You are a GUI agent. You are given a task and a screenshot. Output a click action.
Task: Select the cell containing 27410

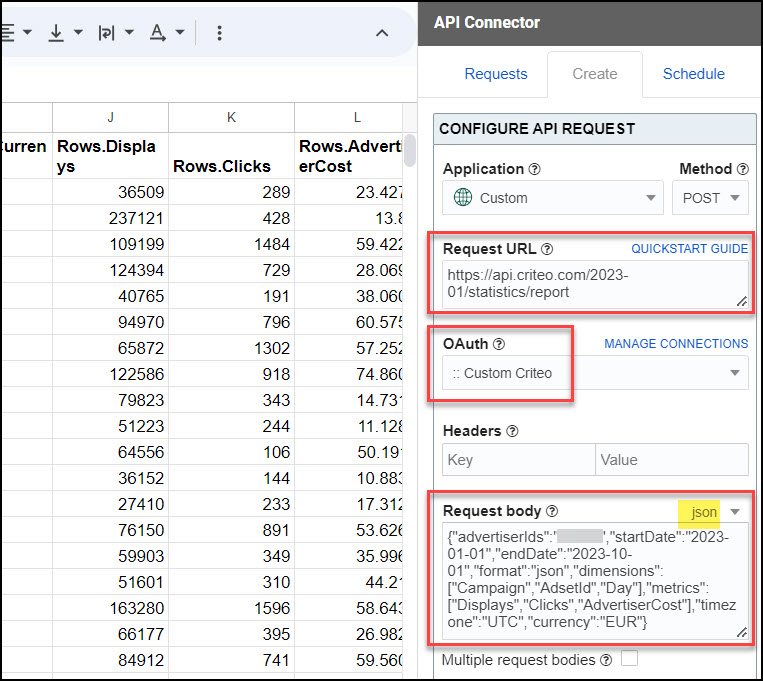point(110,504)
